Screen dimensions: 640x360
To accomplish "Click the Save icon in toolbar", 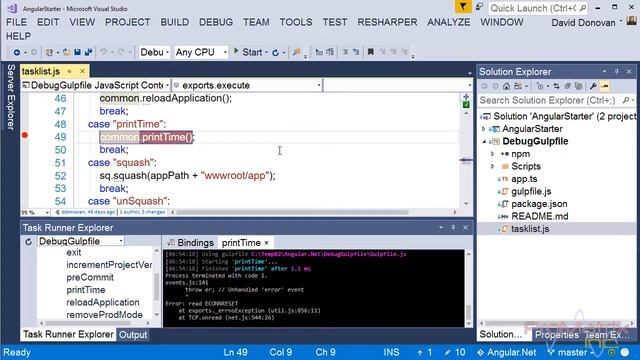I will [x=77, y=52].
